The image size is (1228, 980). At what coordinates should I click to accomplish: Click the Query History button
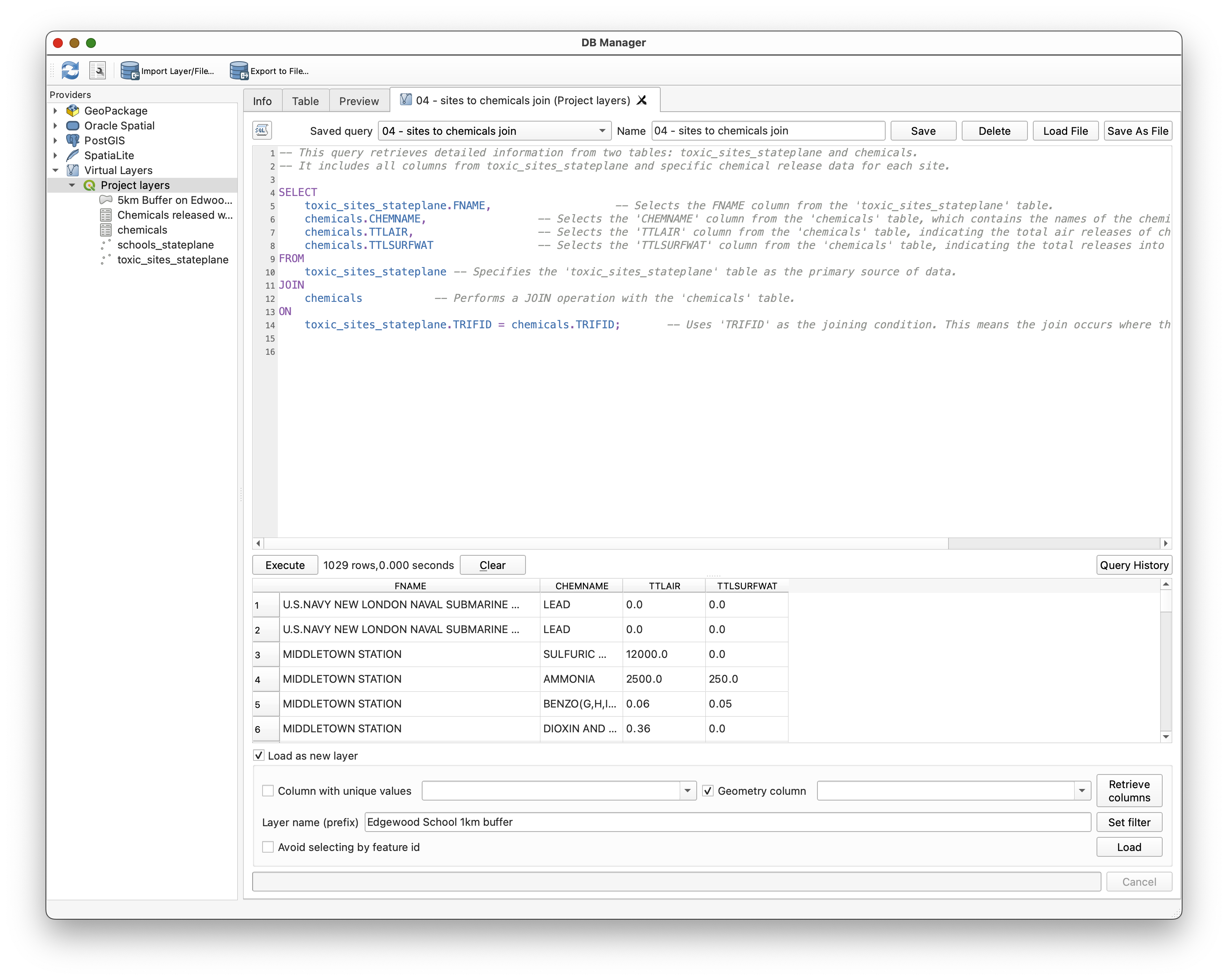click(1133, 565)
